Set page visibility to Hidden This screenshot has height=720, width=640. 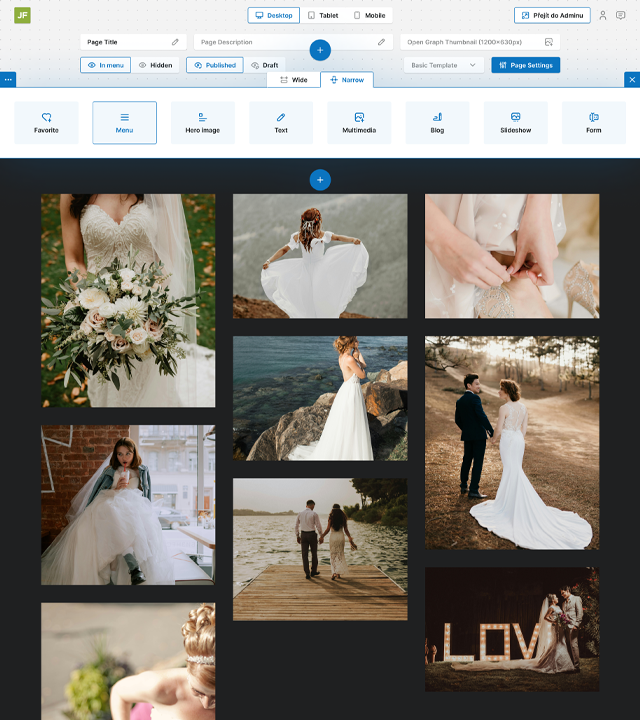pyautogui.click(x=155, y=65)
